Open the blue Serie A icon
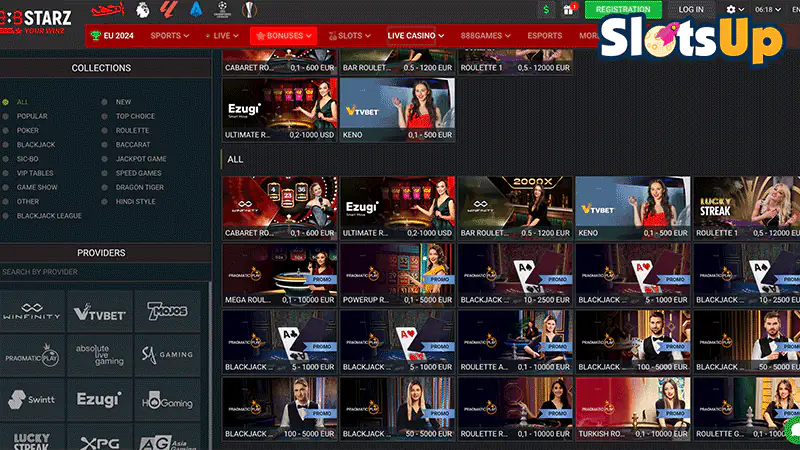The height and width of the screenshot is (450, 800). point(196,10)
